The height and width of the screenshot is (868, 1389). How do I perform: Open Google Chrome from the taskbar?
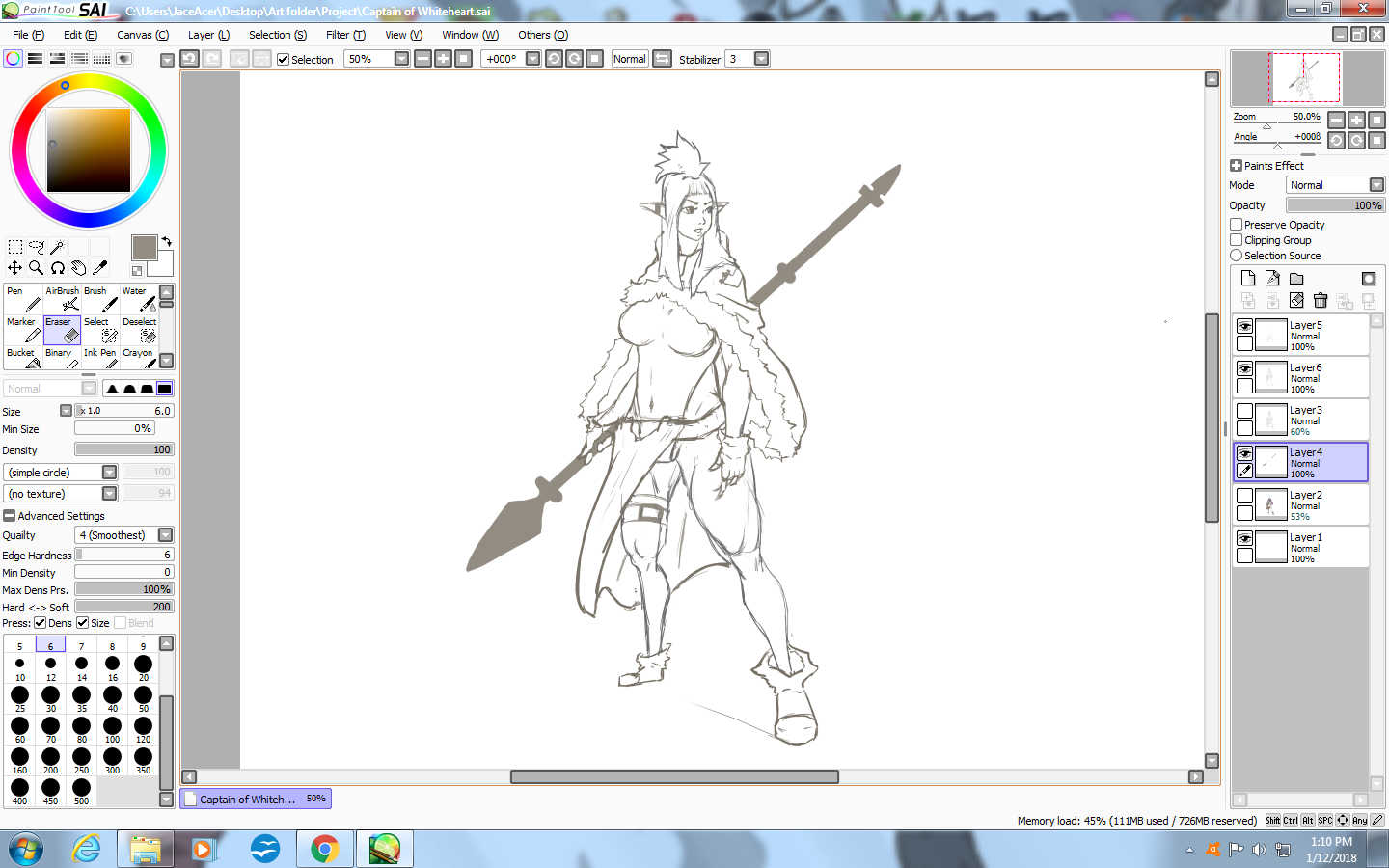(325, 849)
